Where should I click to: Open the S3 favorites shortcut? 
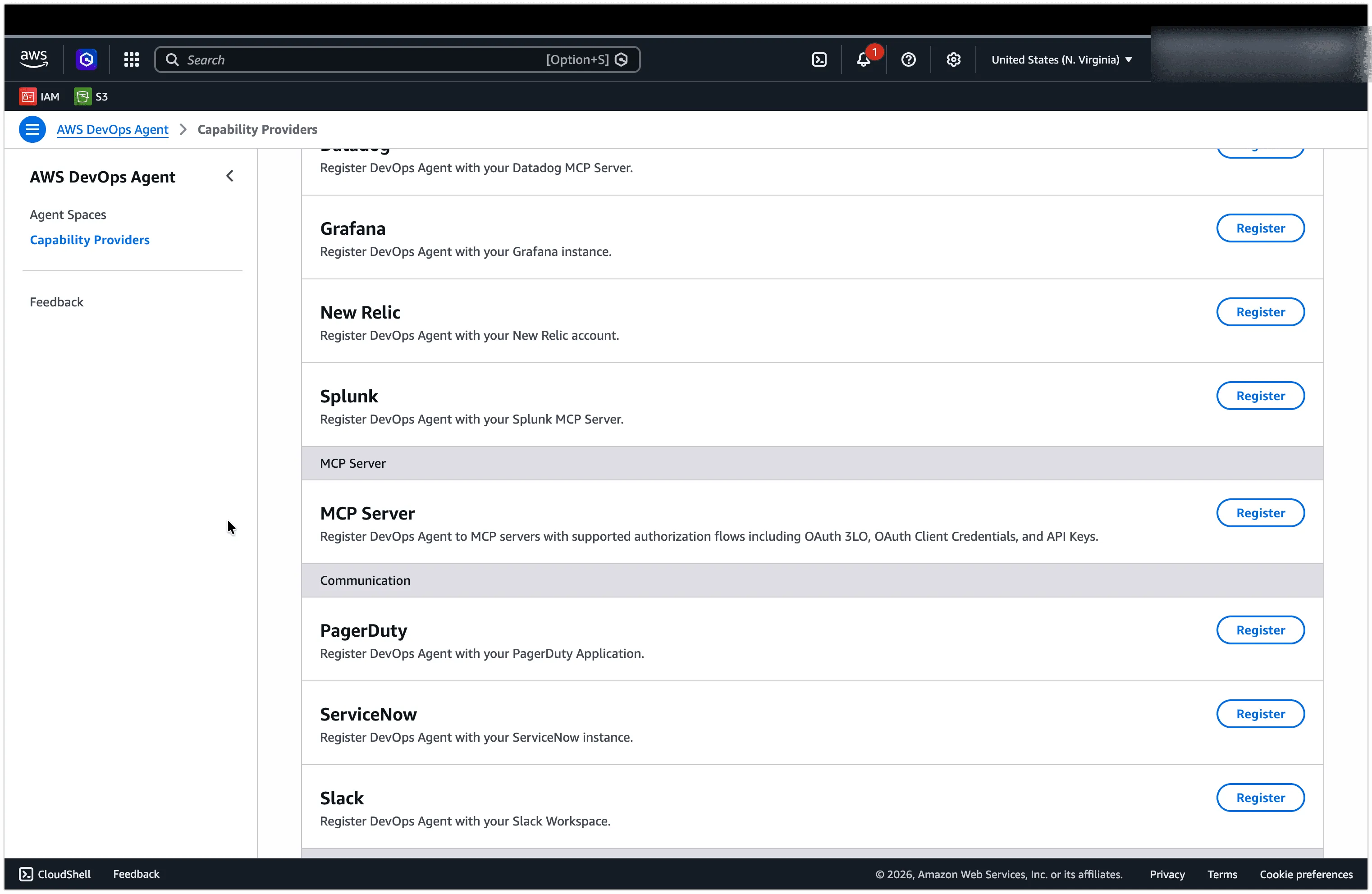[x=91, y=96]
